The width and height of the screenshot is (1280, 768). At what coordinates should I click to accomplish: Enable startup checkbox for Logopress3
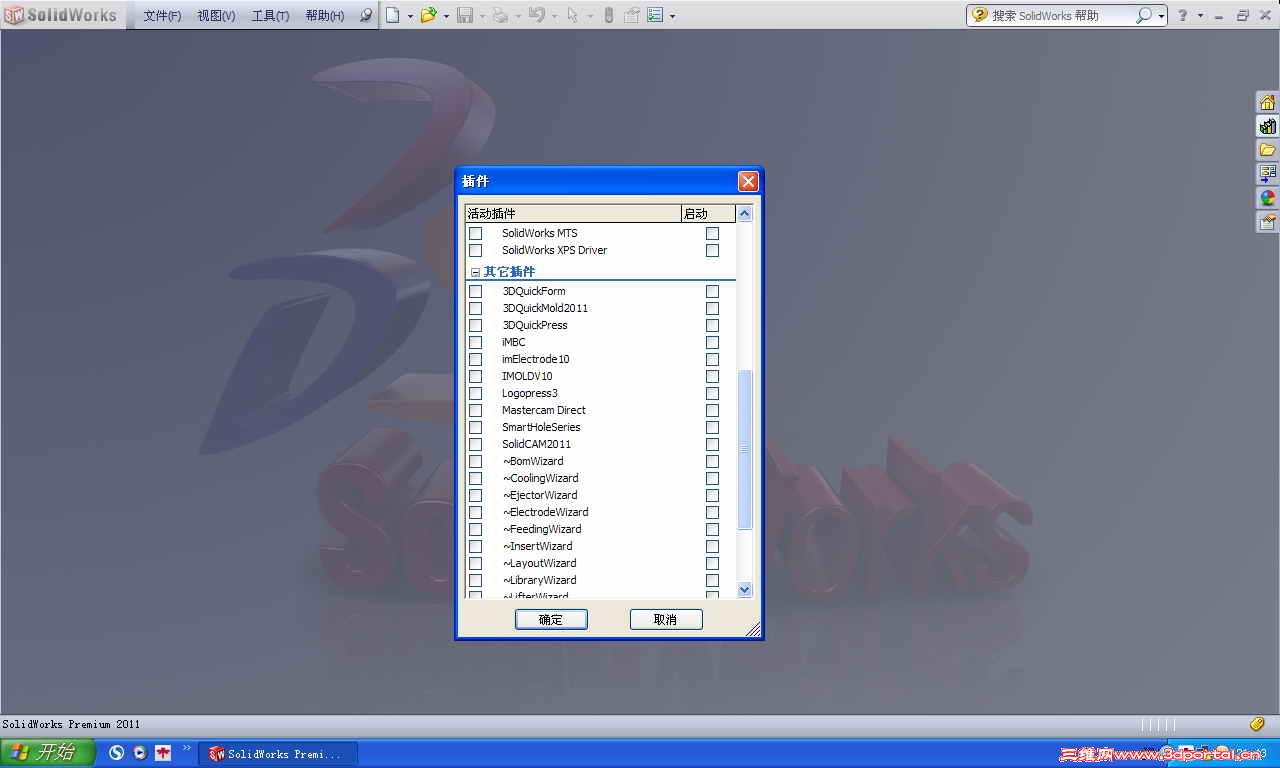(x=712, y=393)
